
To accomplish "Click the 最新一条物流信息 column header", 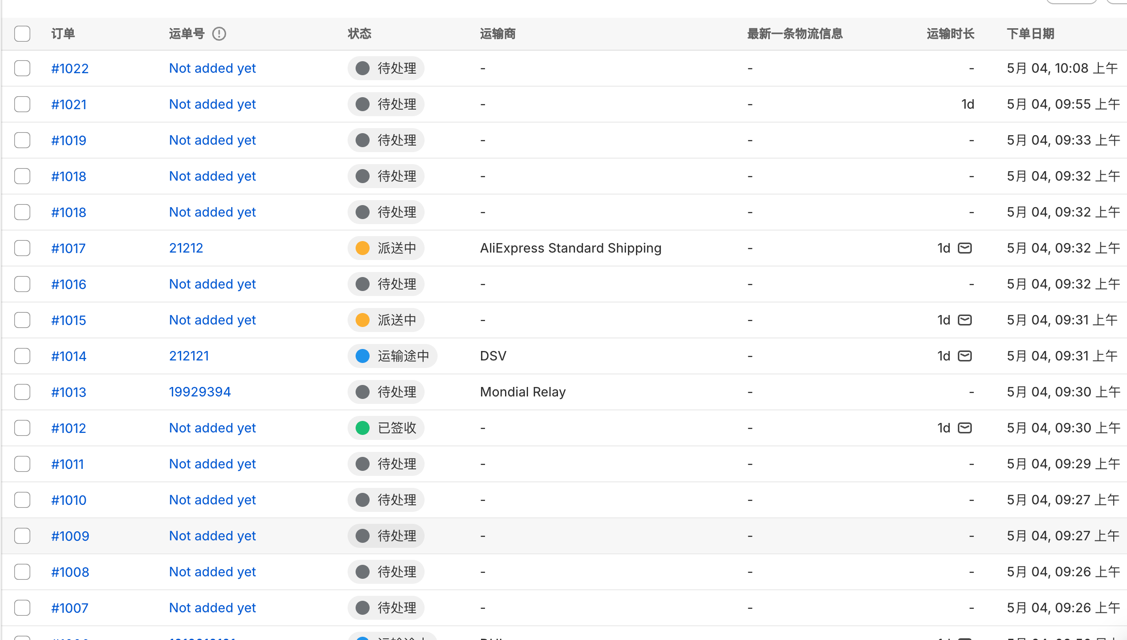I will 795,34.
